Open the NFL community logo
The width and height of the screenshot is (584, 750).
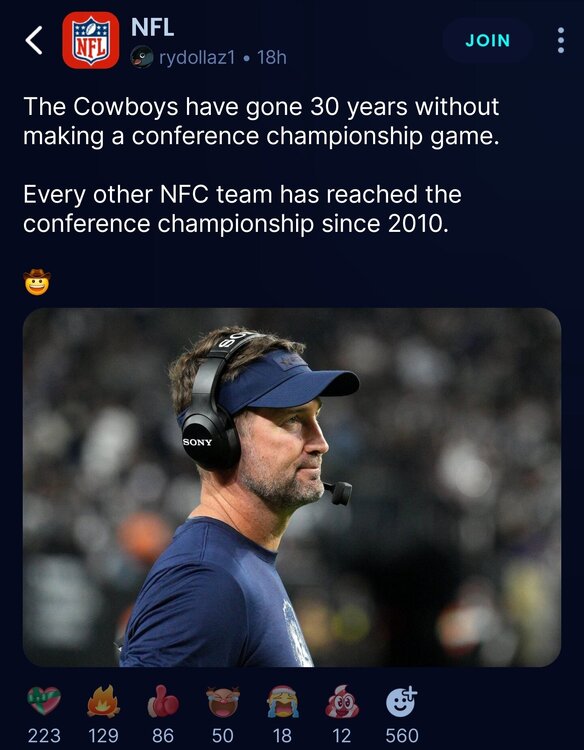point(91,40)
